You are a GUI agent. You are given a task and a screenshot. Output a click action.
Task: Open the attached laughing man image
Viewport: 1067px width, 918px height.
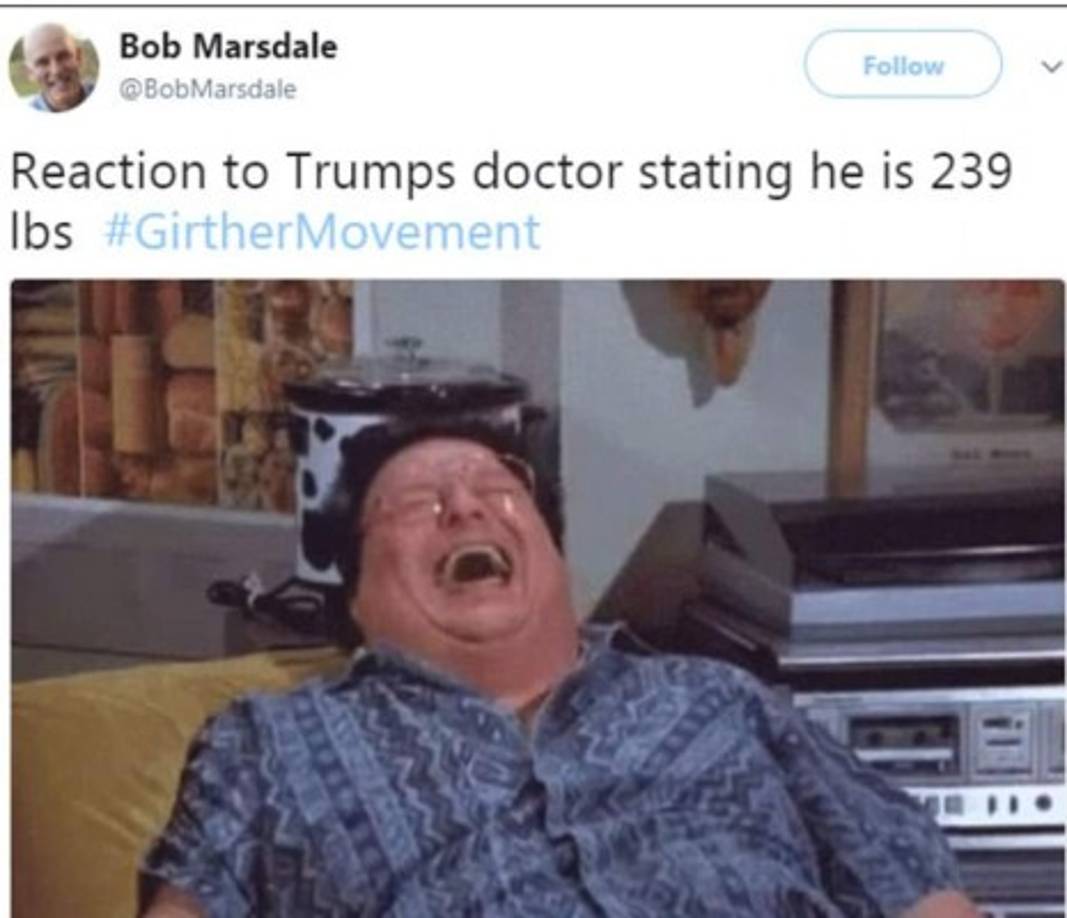[x=538, y=599]
